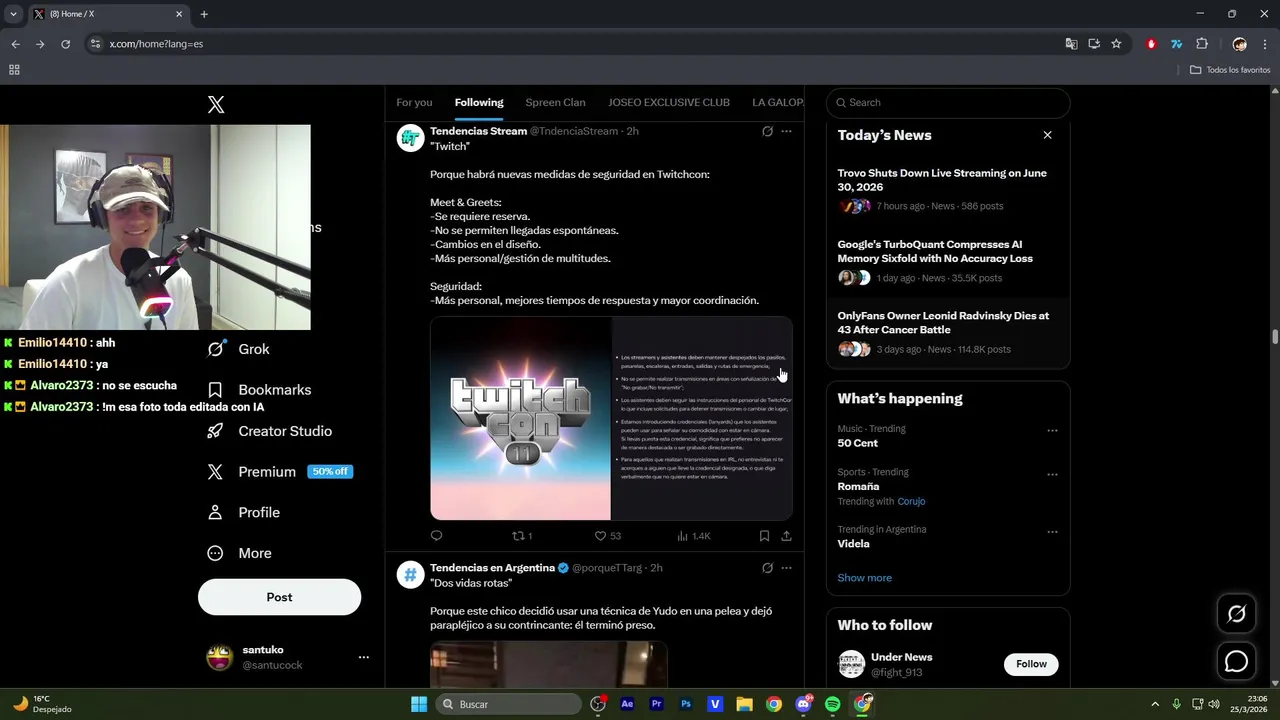The image size is (1280, 720).
Task: Show hidden system tray icons
Action: point(1157,704)
